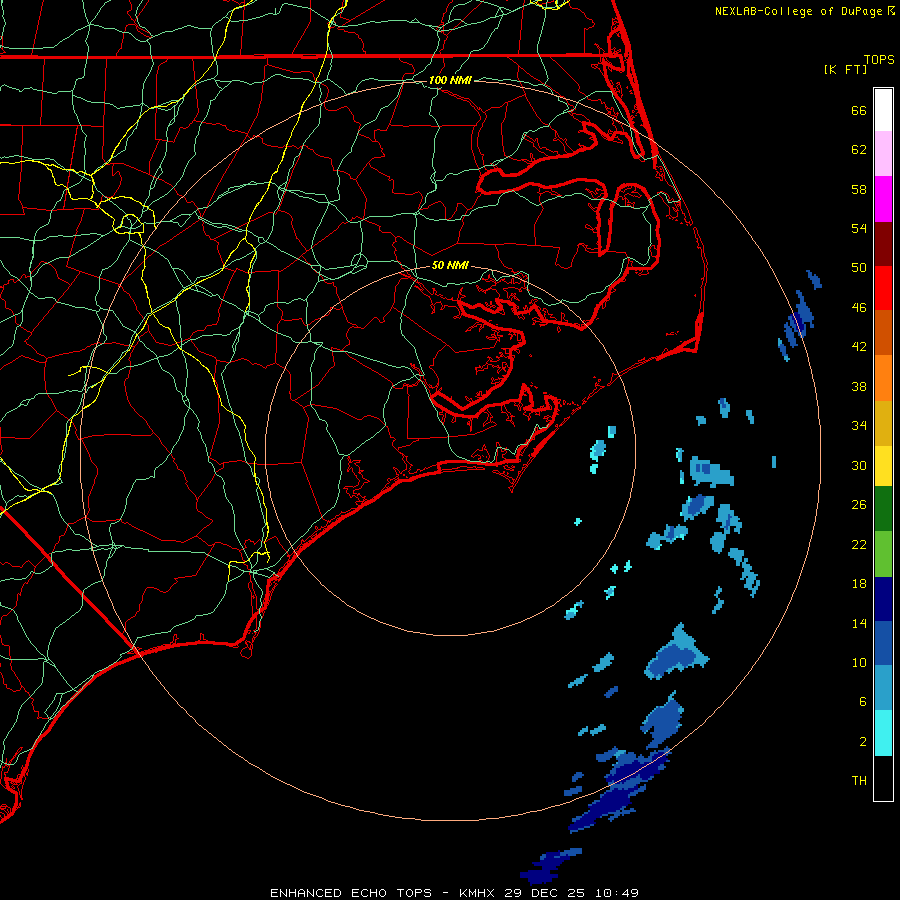Click the ENHANCED ECHO TOPS caption text
The image size is (900, 900).
(350, 893)
